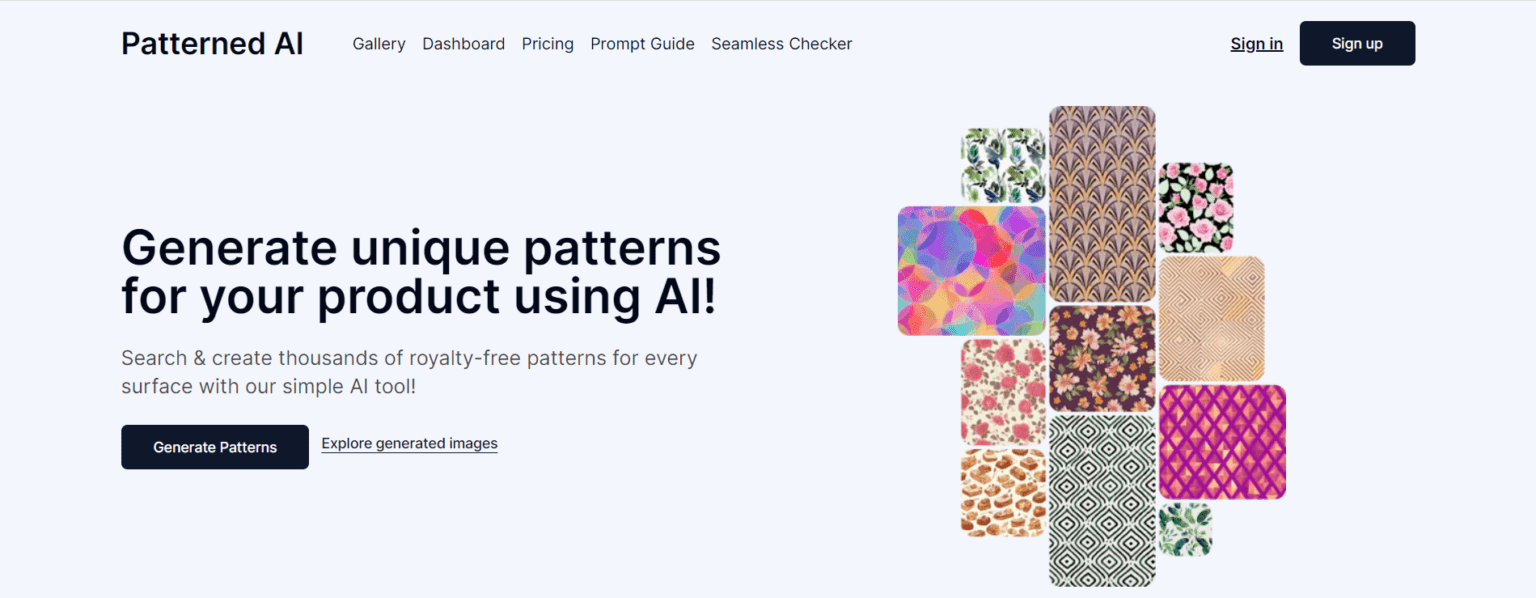This screenshot has height=598, width=1536.
Task: Launch the Seamless Checker tool
Action: click(781, 43)
